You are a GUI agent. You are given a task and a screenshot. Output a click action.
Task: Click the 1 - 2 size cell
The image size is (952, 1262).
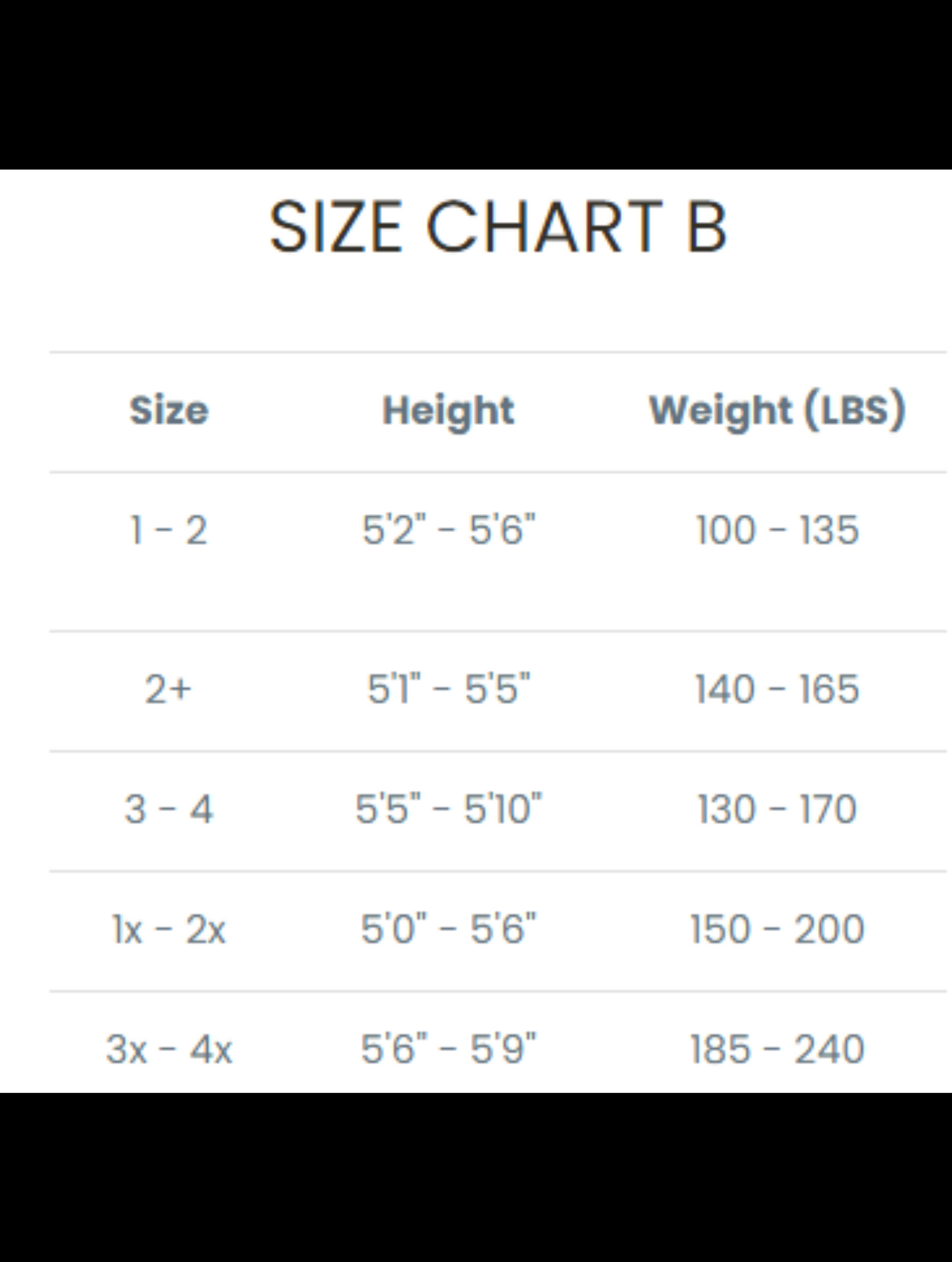pyautogui.click(x=169, y=530)
